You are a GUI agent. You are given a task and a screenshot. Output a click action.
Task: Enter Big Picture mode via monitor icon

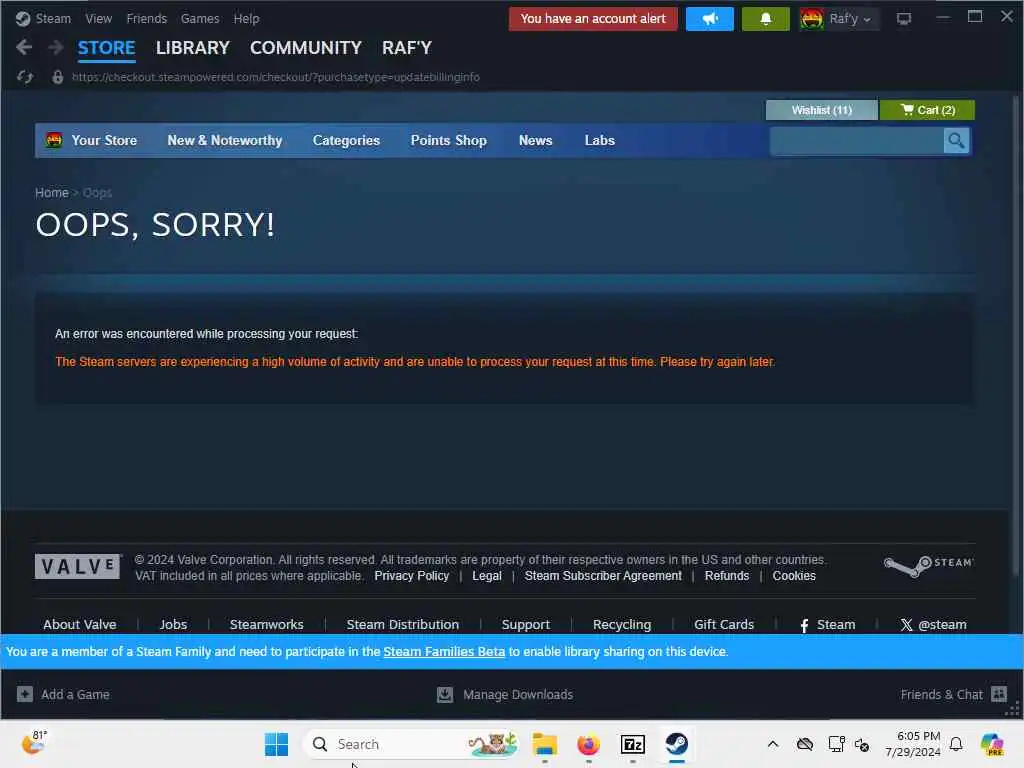tap(903, 19)
